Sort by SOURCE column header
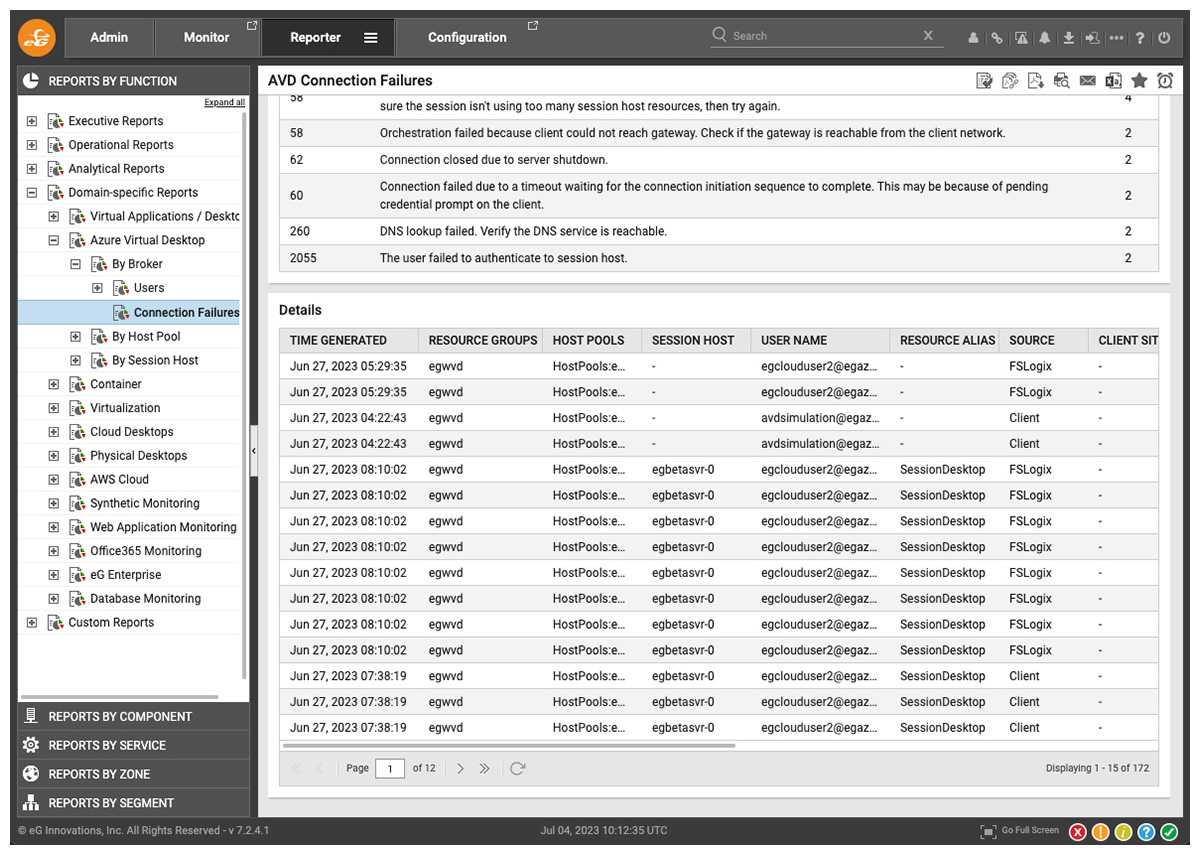 pos(1043,340)
